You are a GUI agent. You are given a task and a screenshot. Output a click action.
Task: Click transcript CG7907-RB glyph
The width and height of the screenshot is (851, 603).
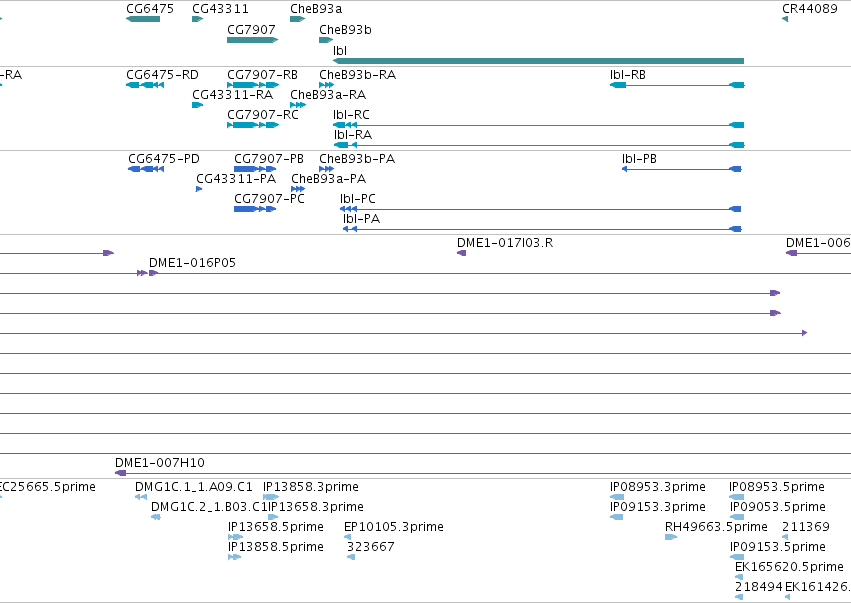pyautogui.click(x=253, y=85)
